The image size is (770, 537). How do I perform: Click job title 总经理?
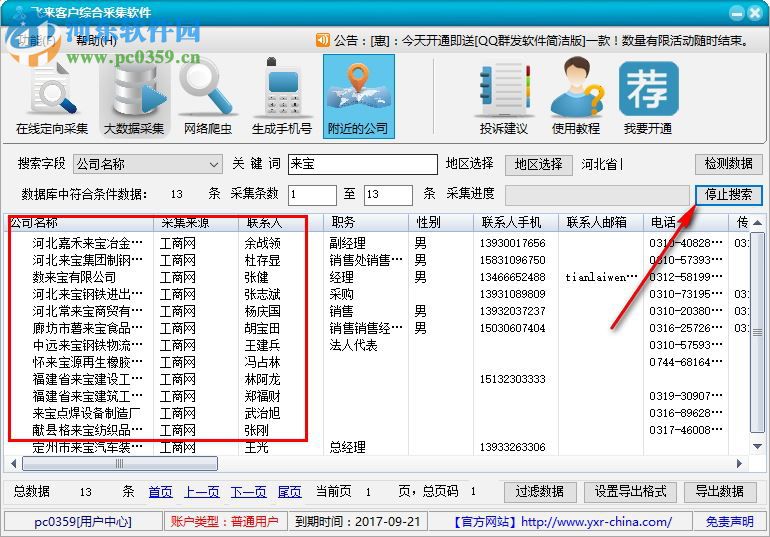[x=347, y=447]
